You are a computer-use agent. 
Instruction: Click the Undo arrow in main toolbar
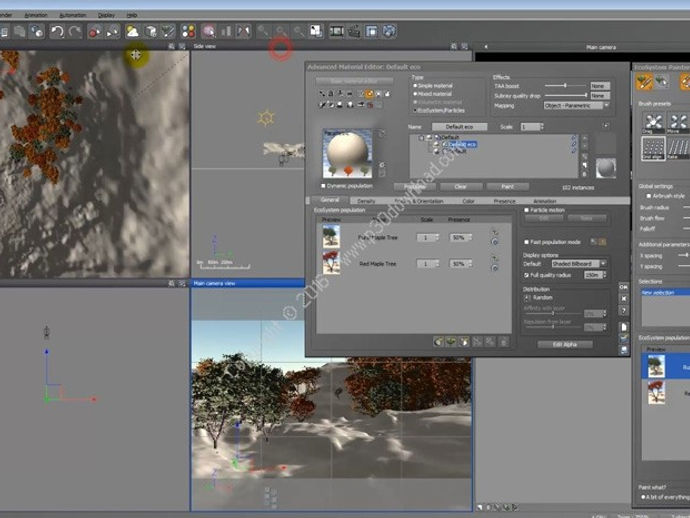[56, 31]
